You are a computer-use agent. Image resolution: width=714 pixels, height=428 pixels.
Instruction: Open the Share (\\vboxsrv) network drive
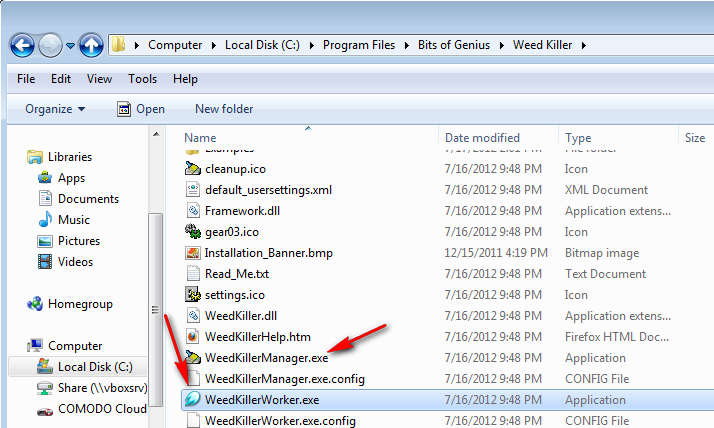click(102, 388)
